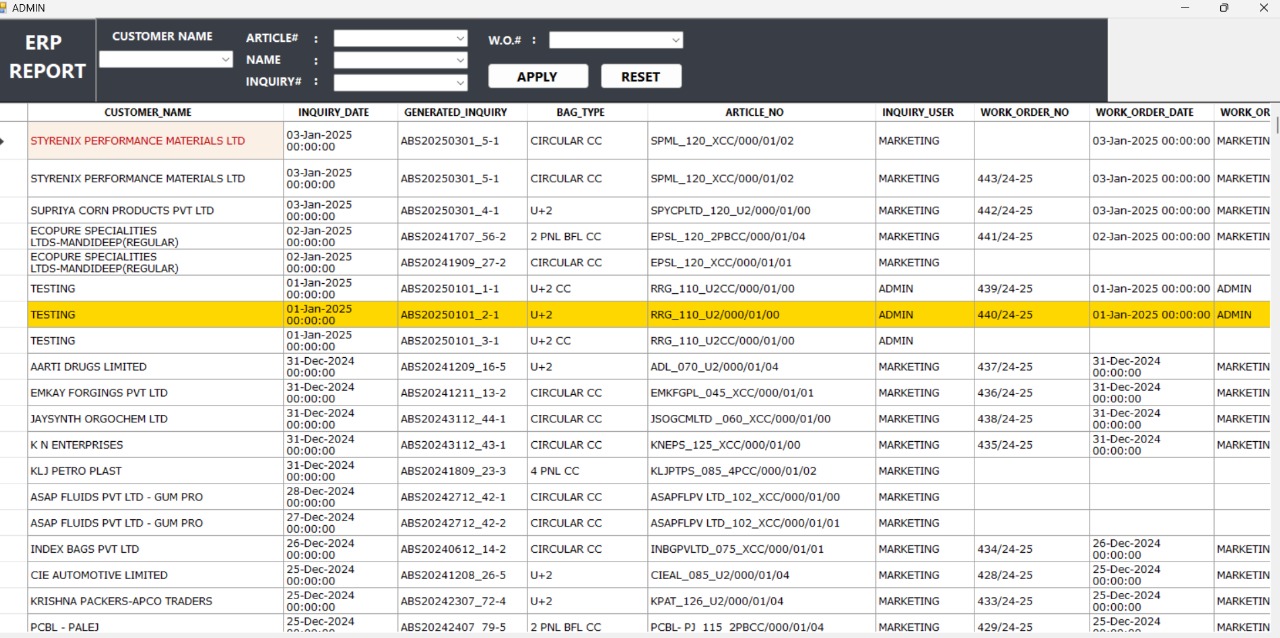Click article RRG_110_U2/000/01/00 in highlighted row
This screenshot has width=1280, height=638.
[x=761, y=315]
